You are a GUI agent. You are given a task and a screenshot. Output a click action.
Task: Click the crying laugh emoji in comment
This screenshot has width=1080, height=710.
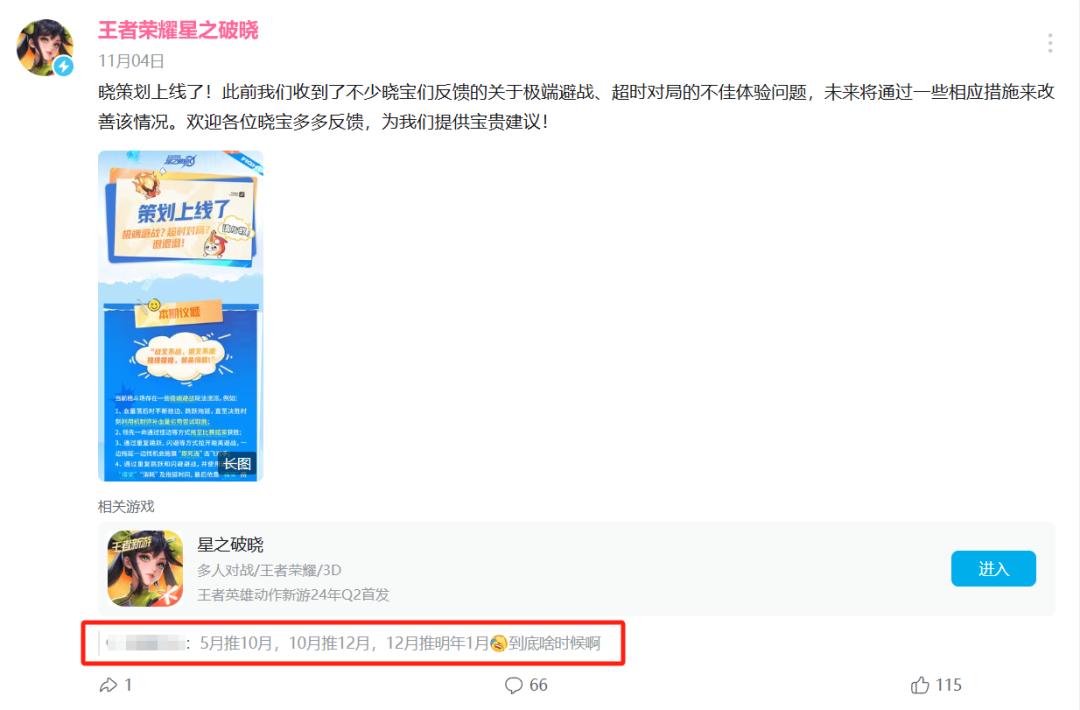[x=499, y=643]
